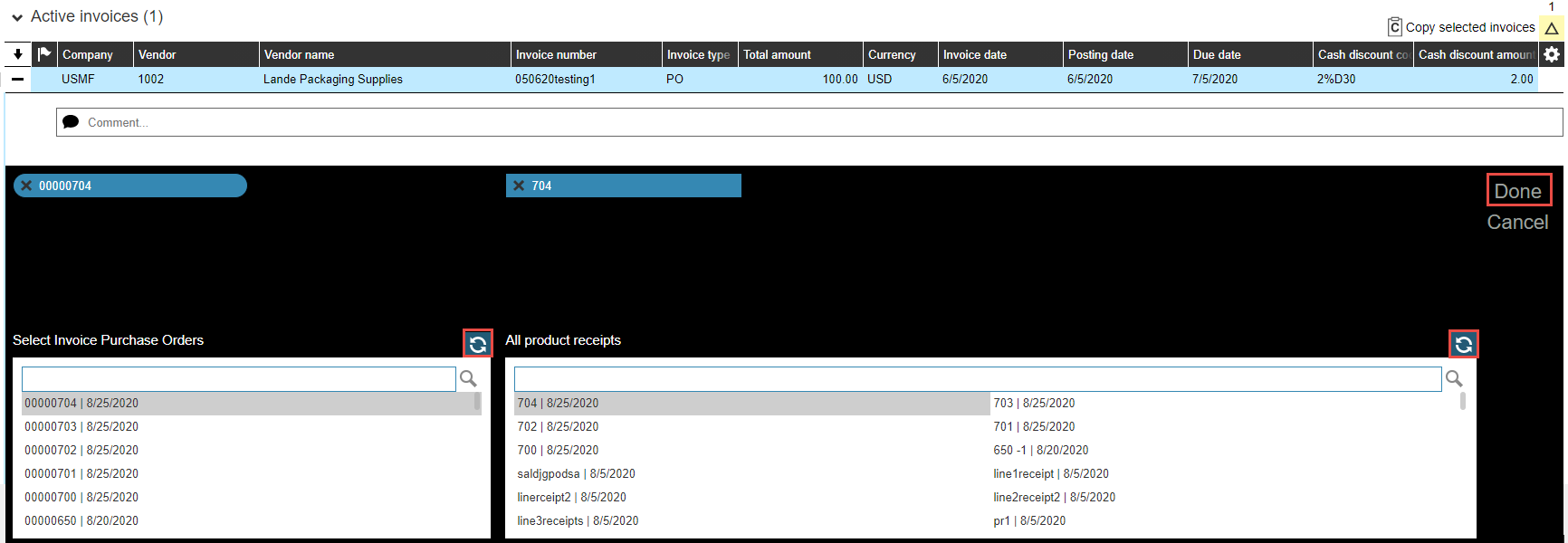This screenshot has height=543, width=1568.
Task: Select purchase order 00000701 | 8/25/2020
Action: [x=247, y=474]
